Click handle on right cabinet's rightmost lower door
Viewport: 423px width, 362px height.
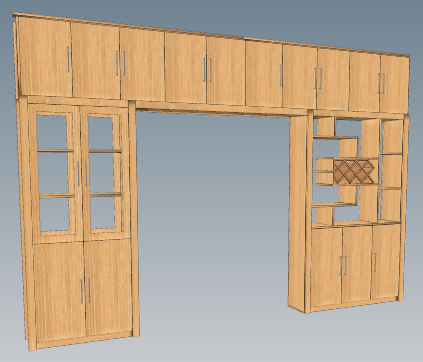[x=375, y=262]
